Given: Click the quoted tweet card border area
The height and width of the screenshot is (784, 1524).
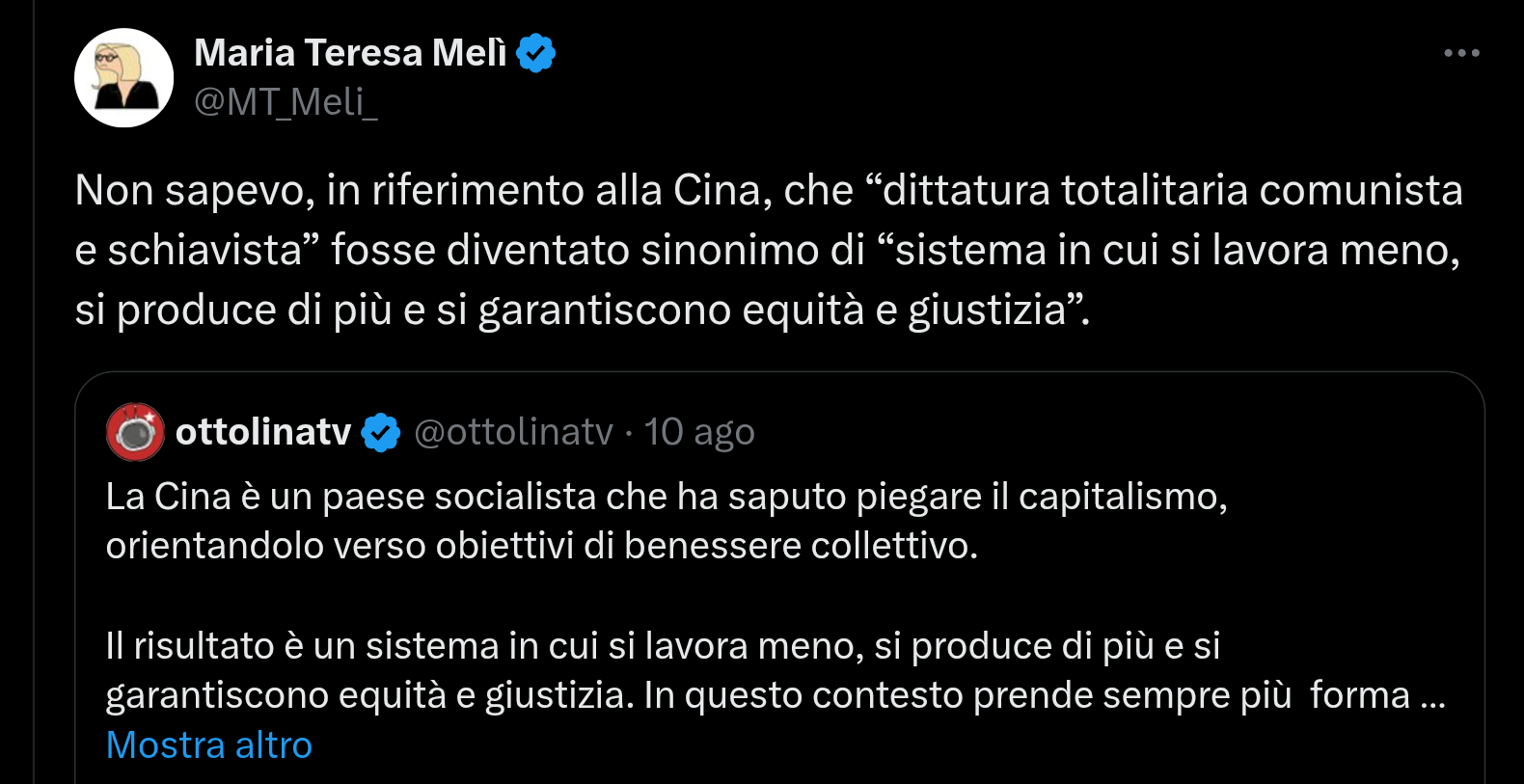Looking at the screenshot, I should 781,378.
